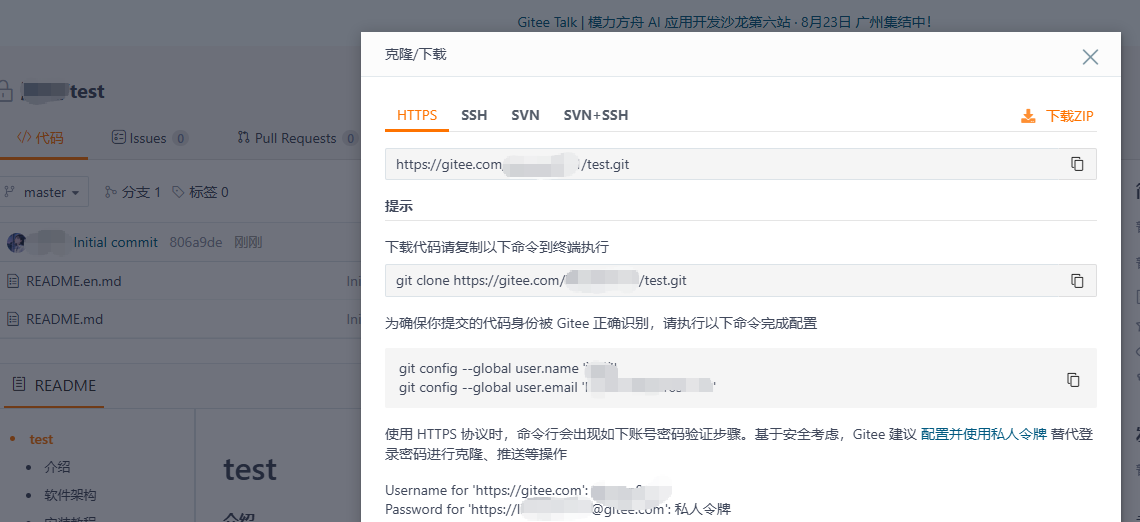Click the Pull Requests merge icon

tap(244, 137)
